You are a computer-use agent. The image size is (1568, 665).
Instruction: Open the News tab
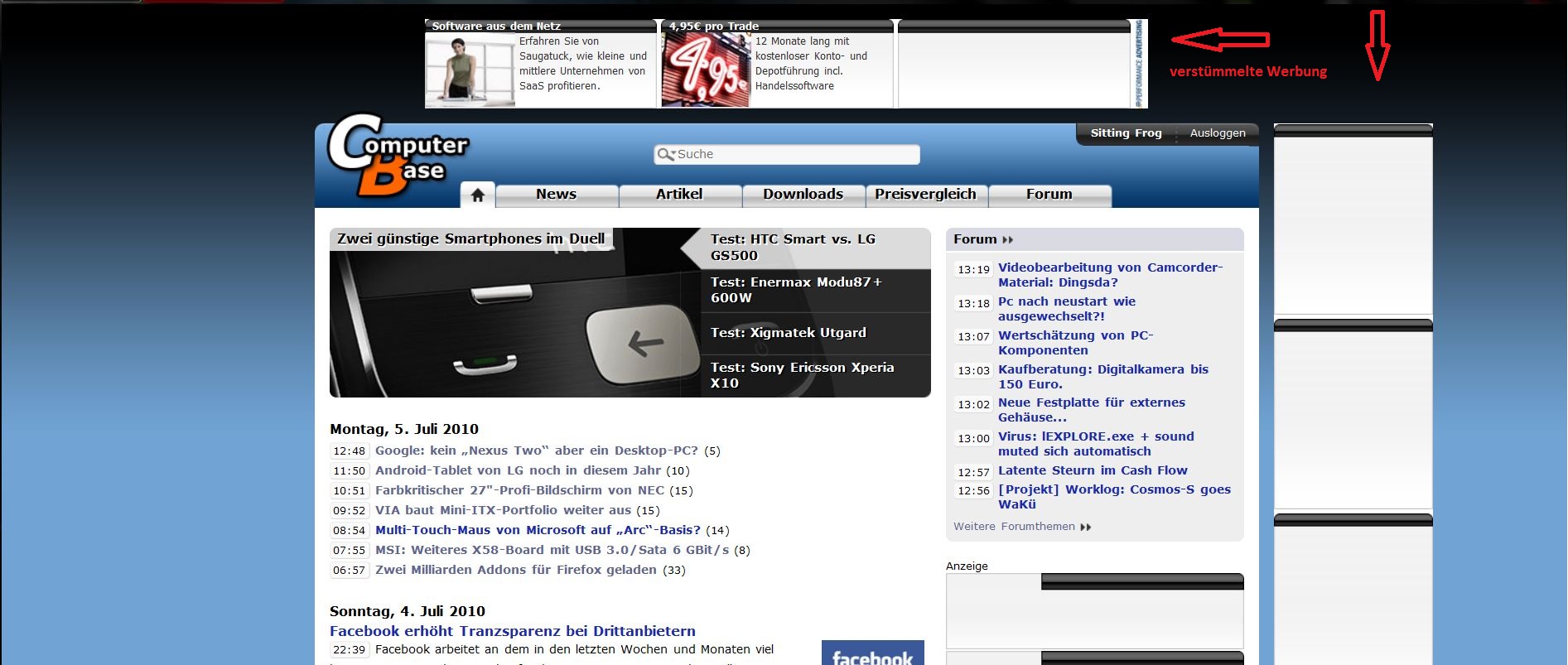click(557, 195)
